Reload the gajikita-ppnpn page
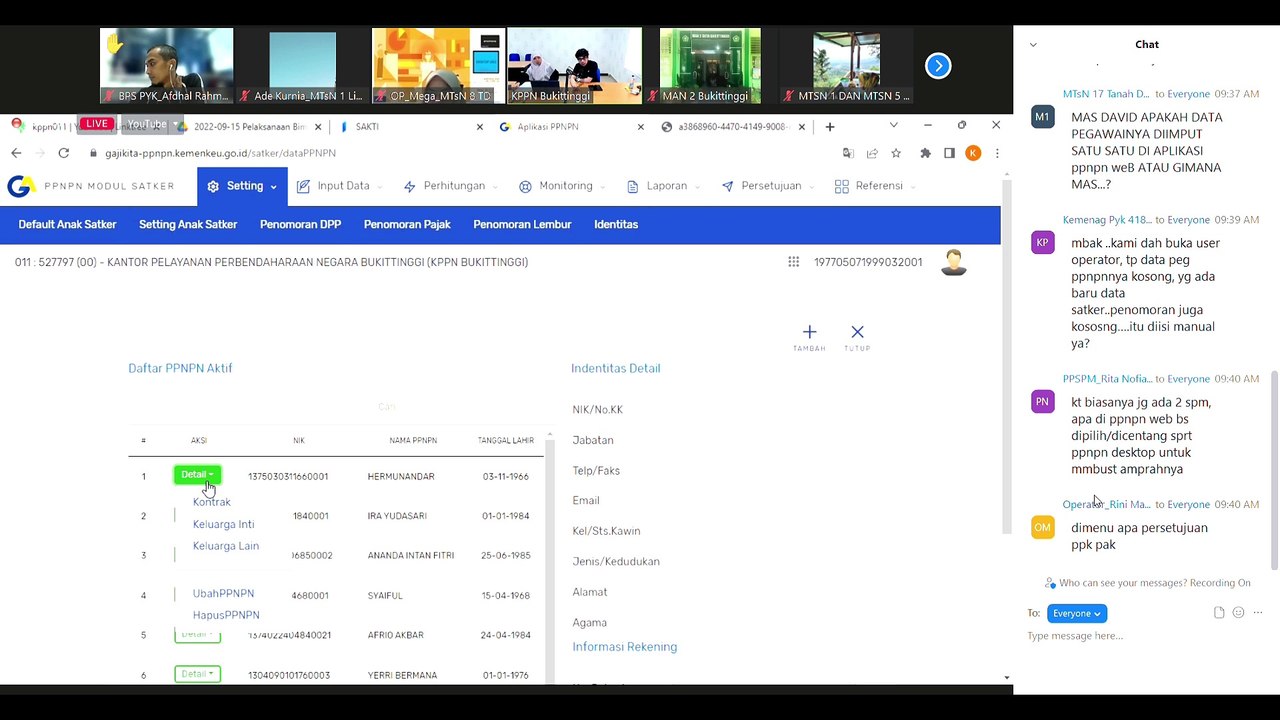Viewport: 1280px width, 720px height. tap(63, 153)
